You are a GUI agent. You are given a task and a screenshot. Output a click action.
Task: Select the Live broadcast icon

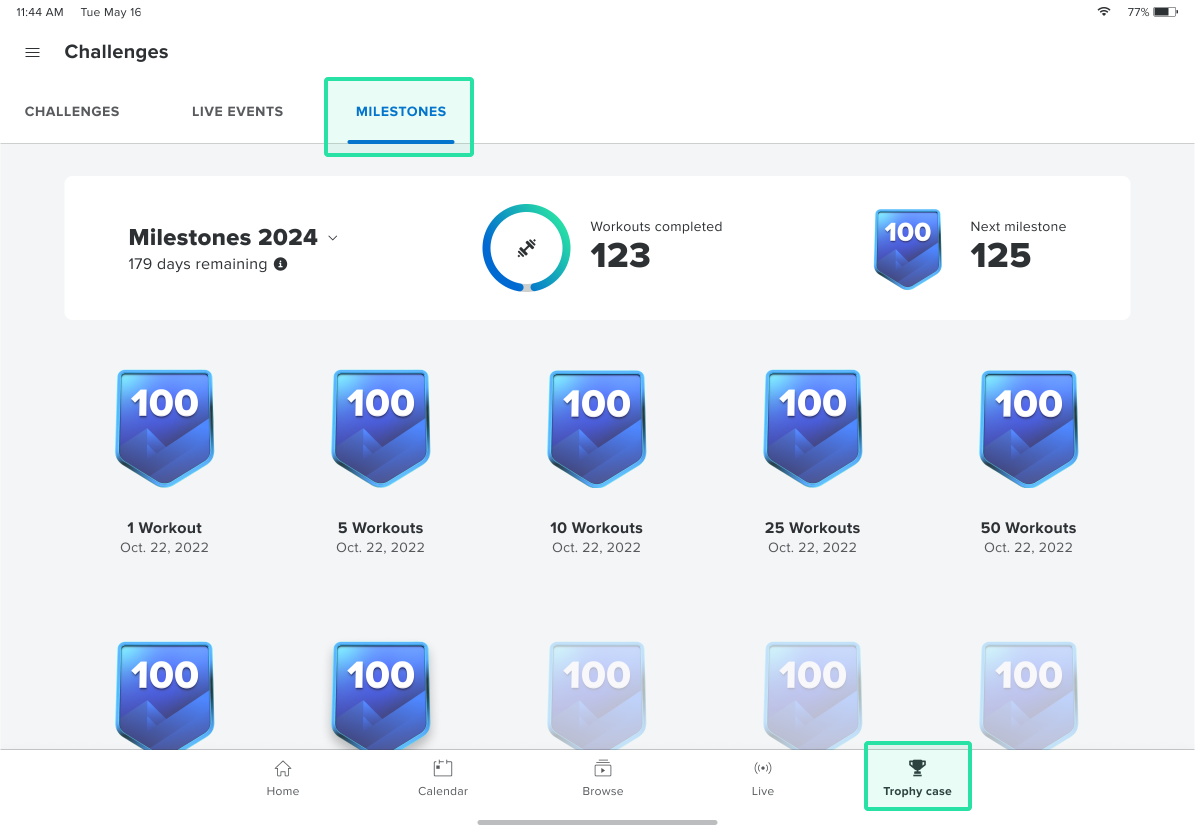[x=762, y=770]
